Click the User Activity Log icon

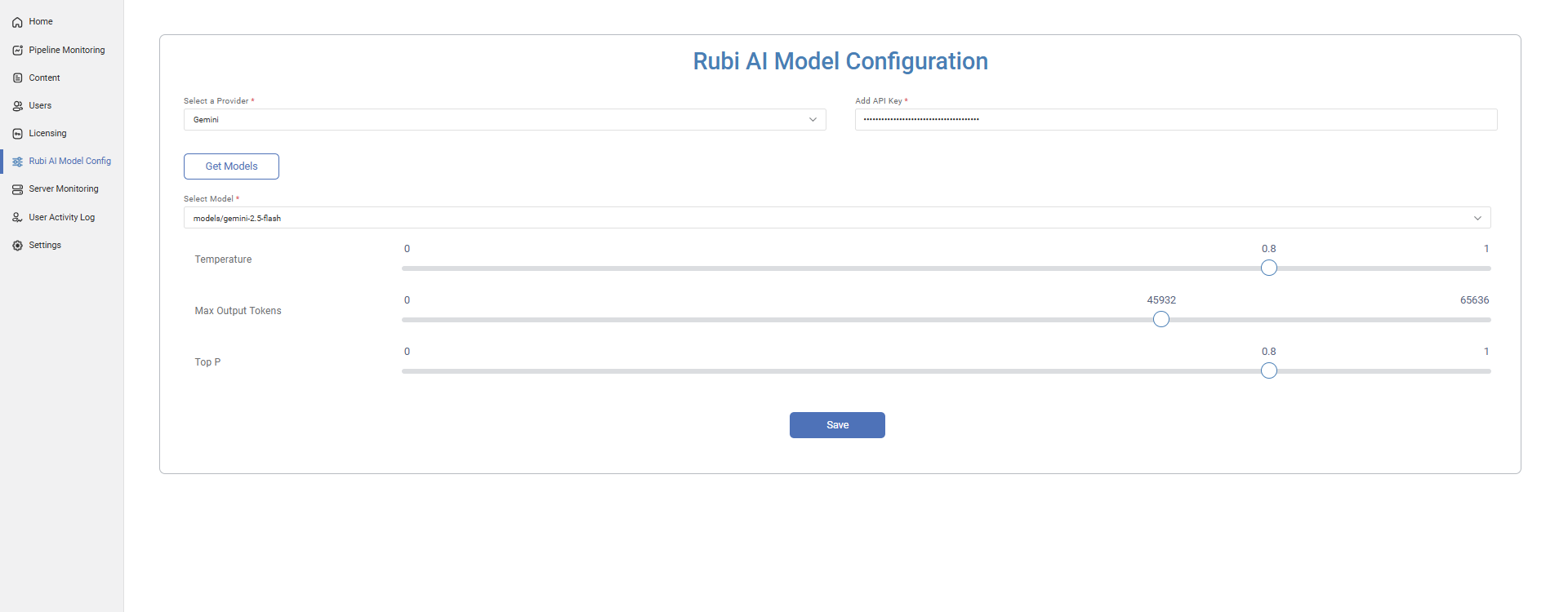point(17,218)
